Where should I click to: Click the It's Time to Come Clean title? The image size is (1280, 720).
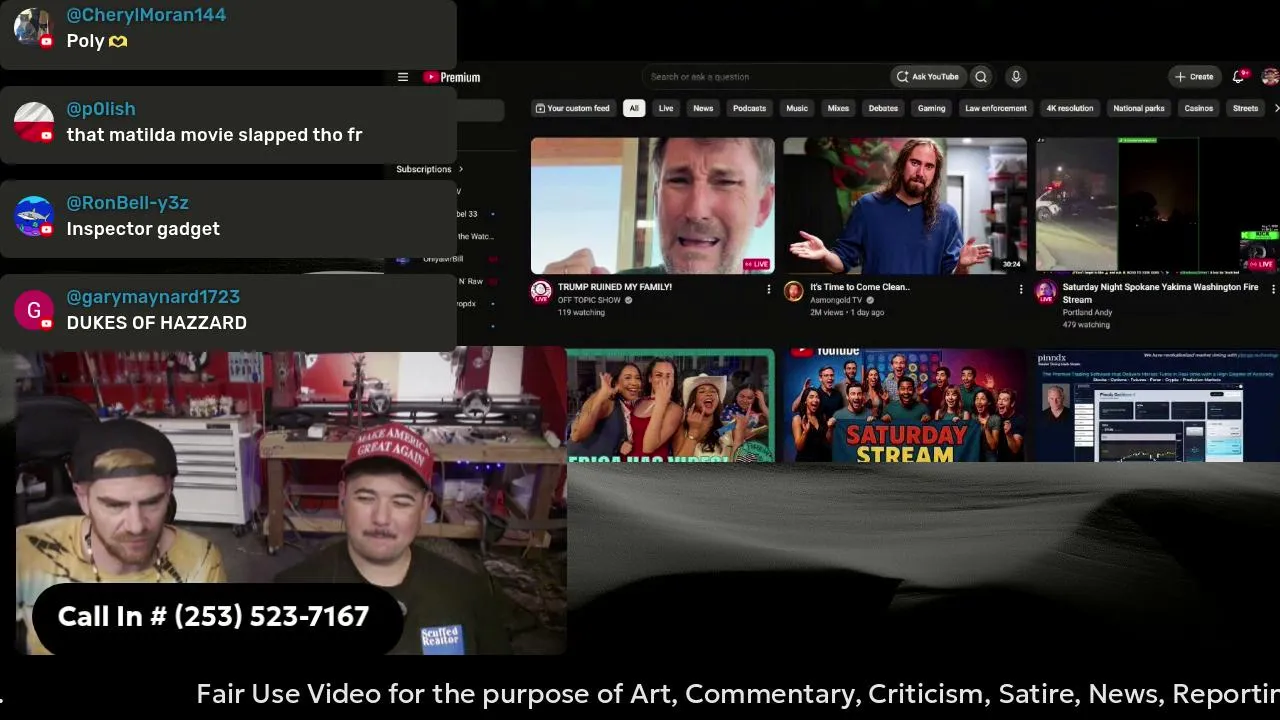(x=860, y=287)
